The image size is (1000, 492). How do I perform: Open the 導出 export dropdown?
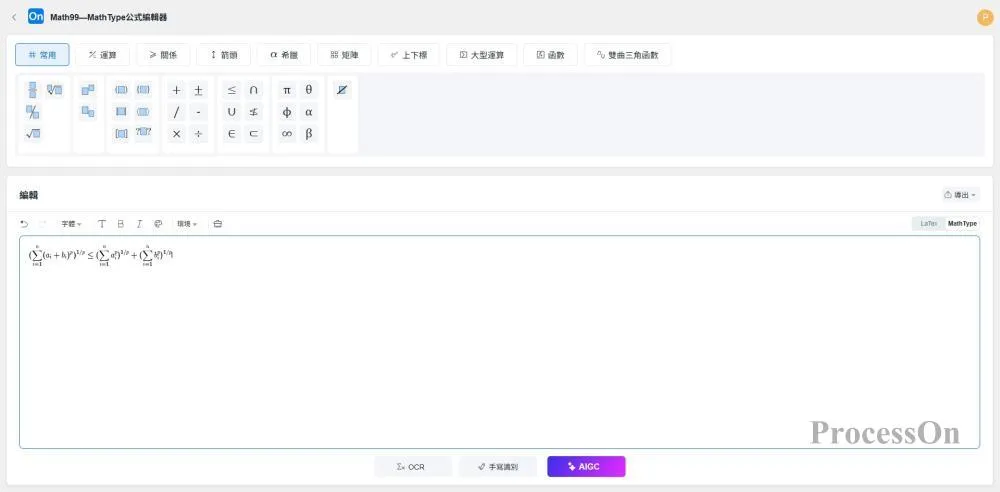[x=960, y=195]
